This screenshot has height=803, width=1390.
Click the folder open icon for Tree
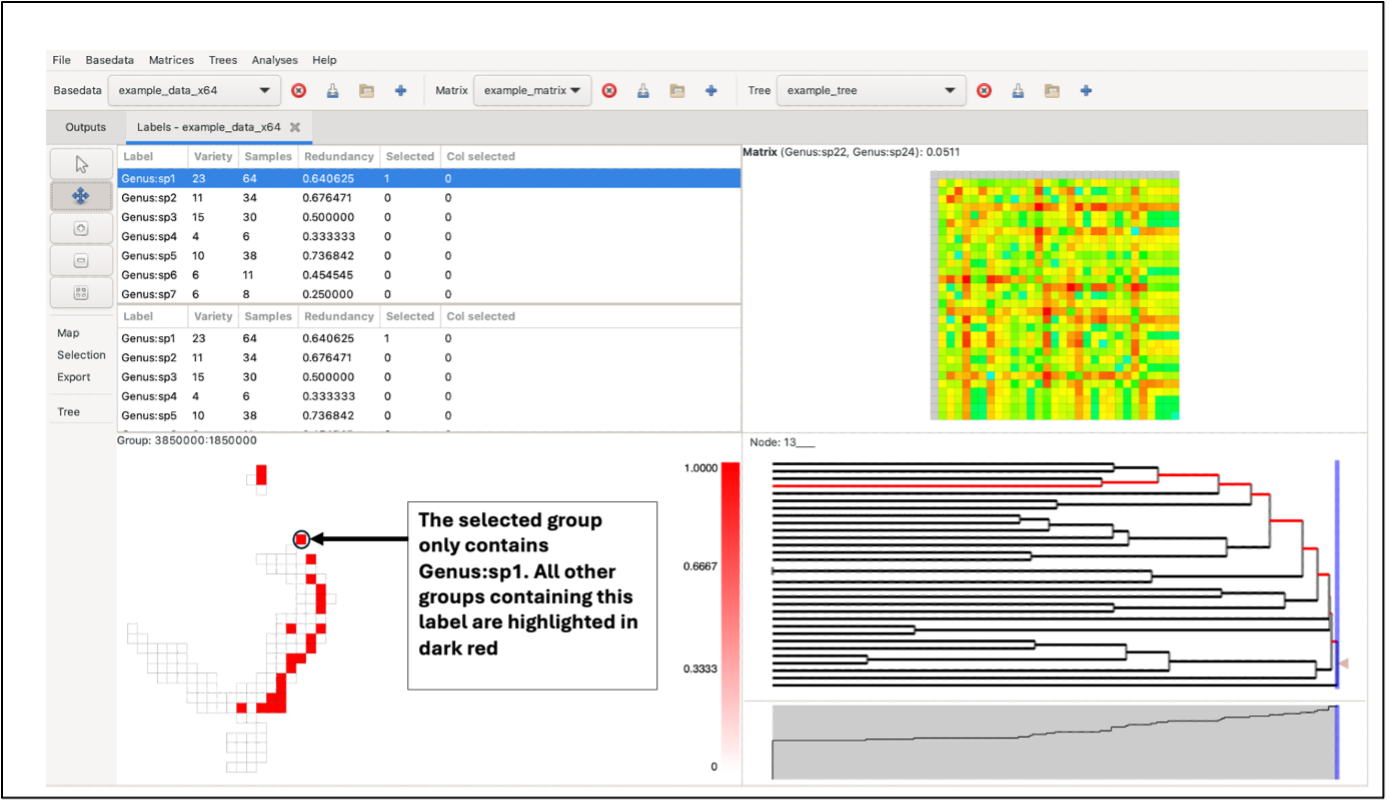click(x=1052, y=90)
